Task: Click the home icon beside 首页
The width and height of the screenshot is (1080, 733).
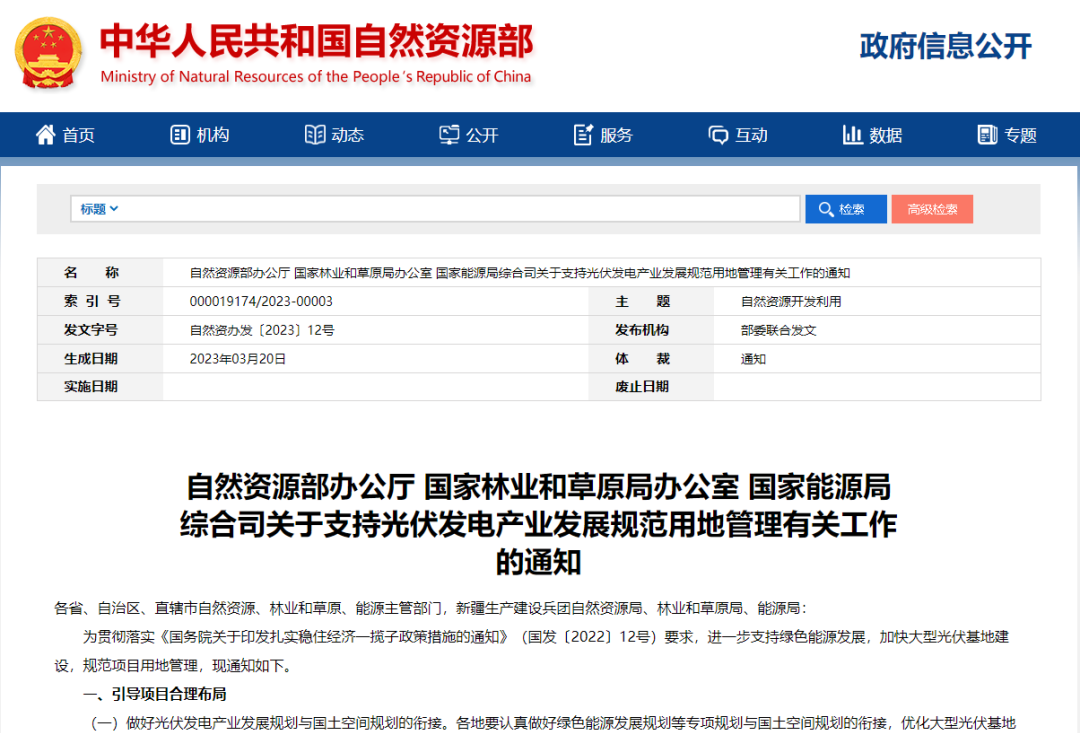Action: click(45, 135)
